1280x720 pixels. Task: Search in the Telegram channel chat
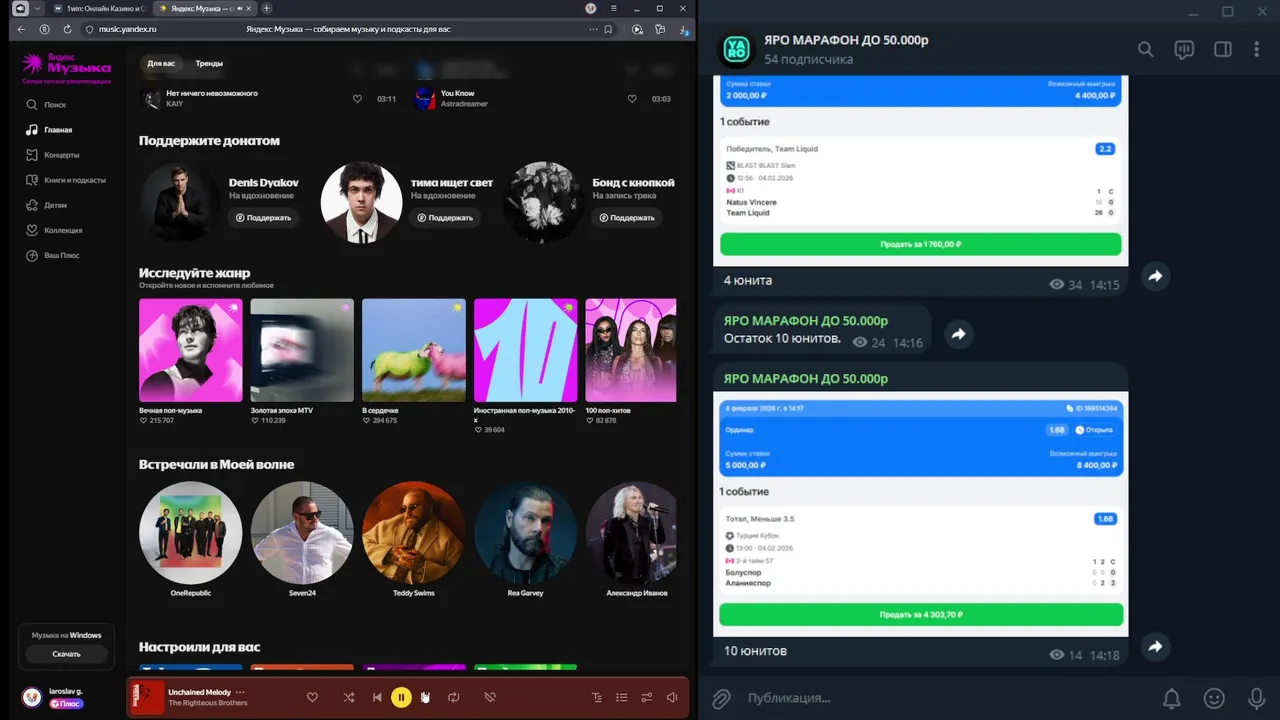pyautogui.click(x=1146, y=49)
